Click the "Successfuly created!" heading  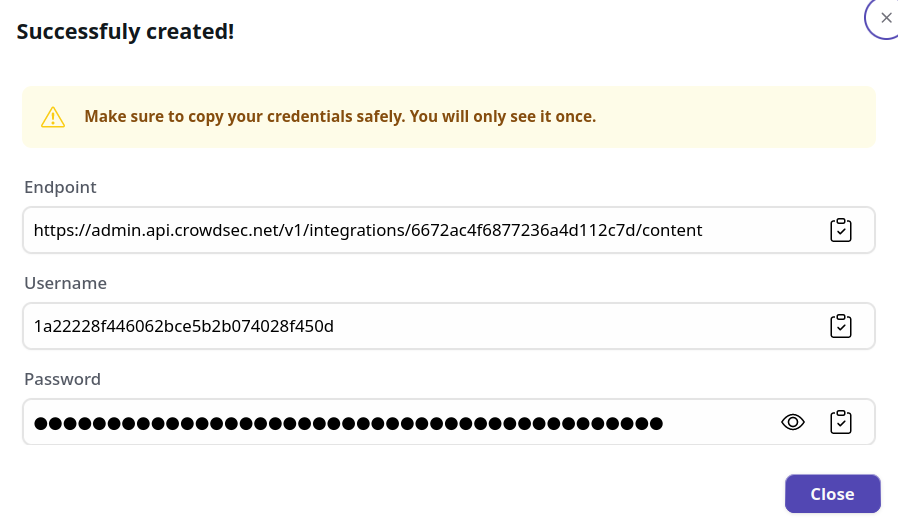coord(125,31)
